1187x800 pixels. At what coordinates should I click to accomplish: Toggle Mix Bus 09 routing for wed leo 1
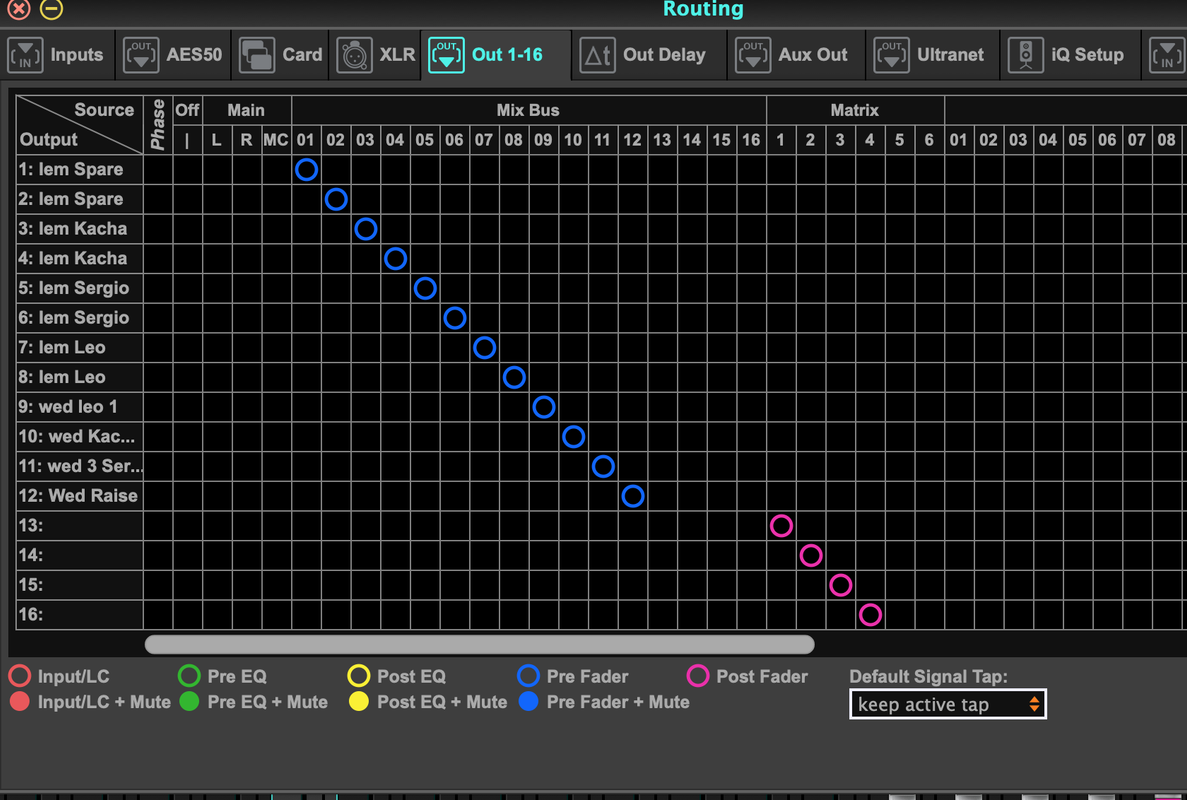(x=544, y=407)
